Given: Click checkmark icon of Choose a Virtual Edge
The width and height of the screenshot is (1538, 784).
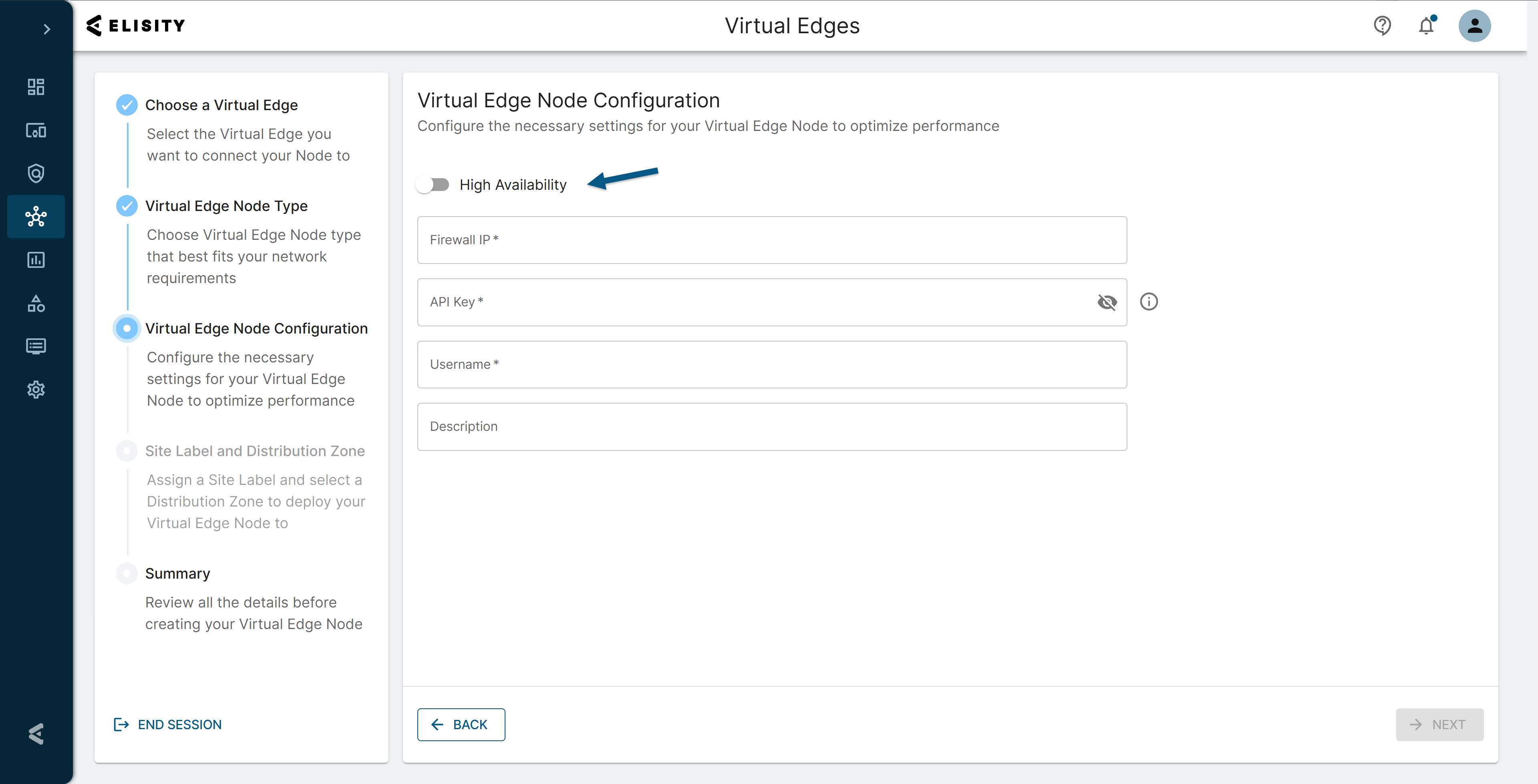Looking at the screenshot, I should (127, 105).
